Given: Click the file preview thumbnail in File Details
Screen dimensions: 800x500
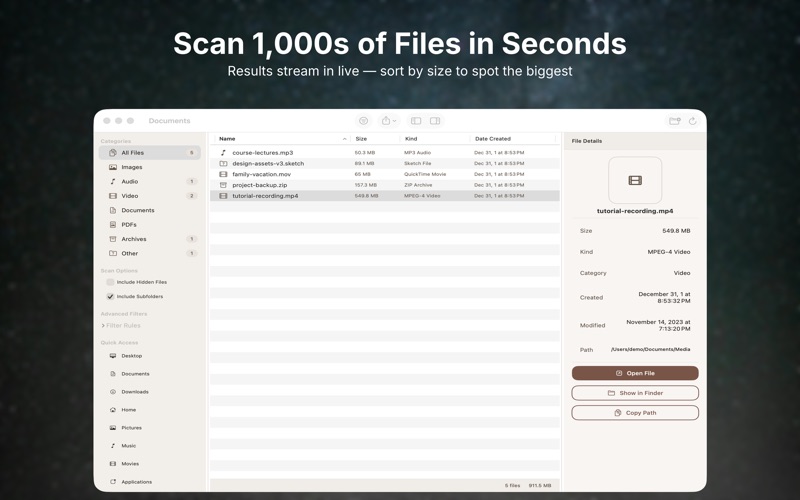Looking at the screenshot, I should tap(635, 180).
